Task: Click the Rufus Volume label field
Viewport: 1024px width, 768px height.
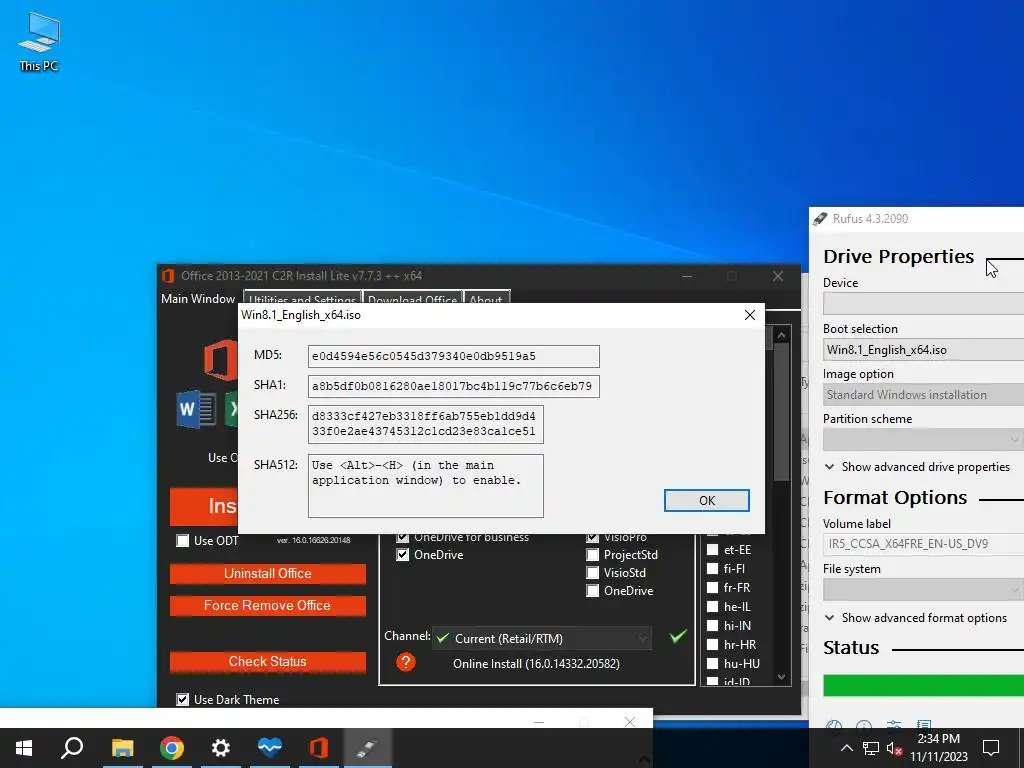Action: (x=923, y=544)
